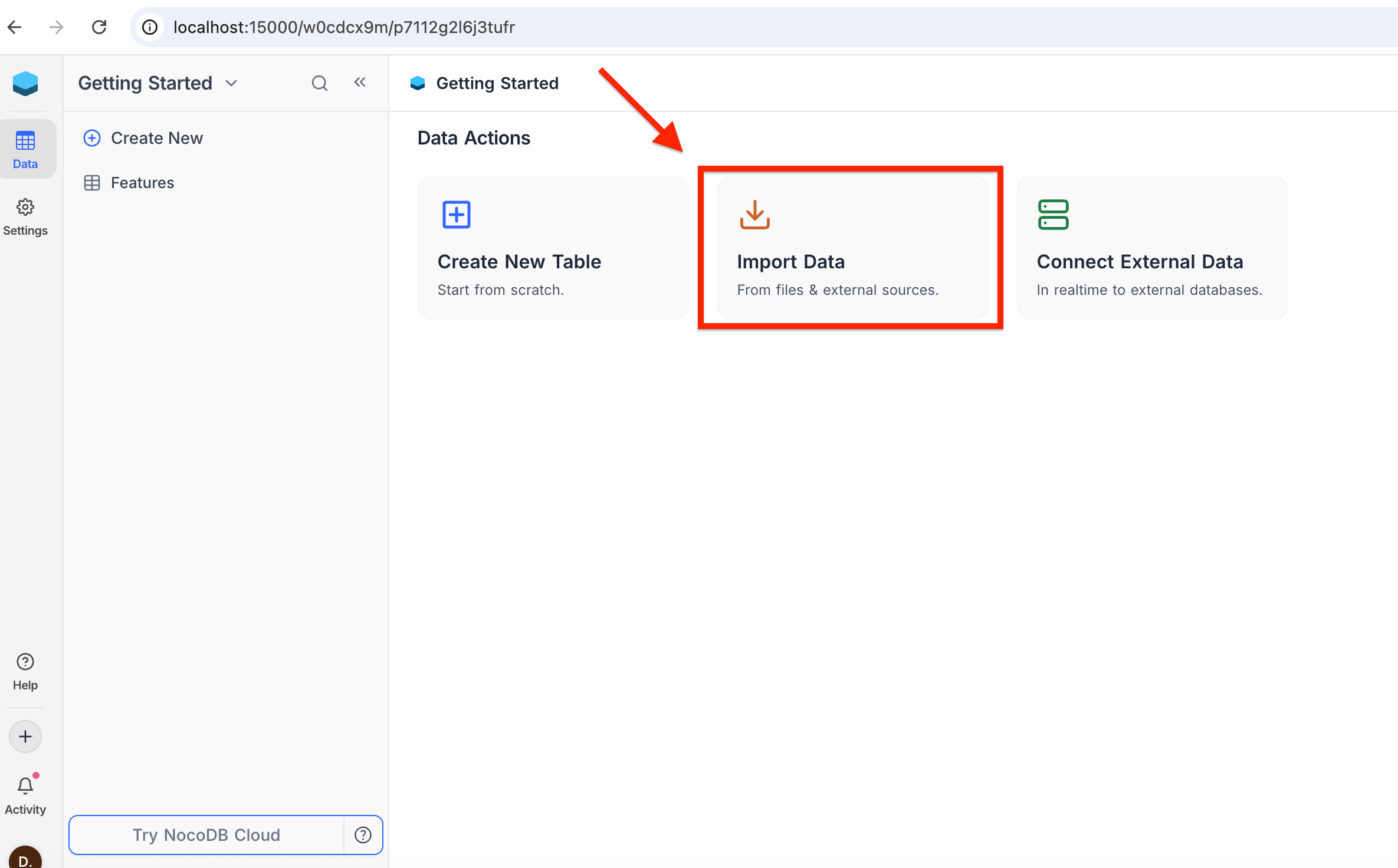Go forward in browser history
This screenshot has height=868, width=1398.
pos(56,27)
